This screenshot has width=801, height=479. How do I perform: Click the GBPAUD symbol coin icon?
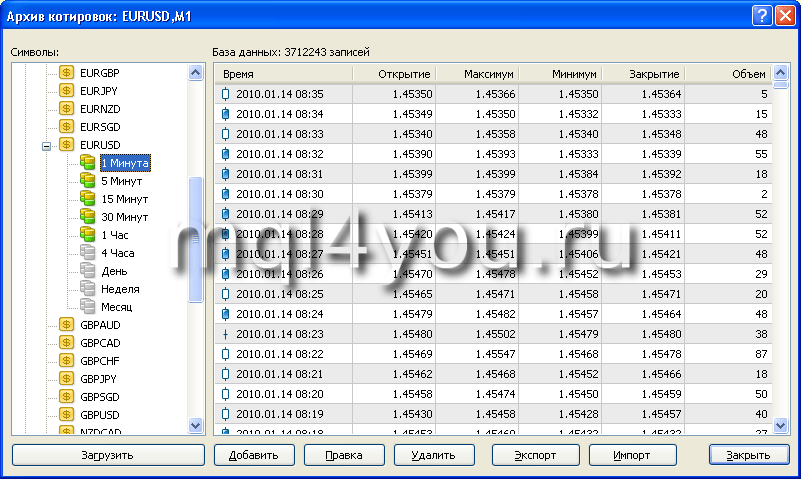[67, 325]
